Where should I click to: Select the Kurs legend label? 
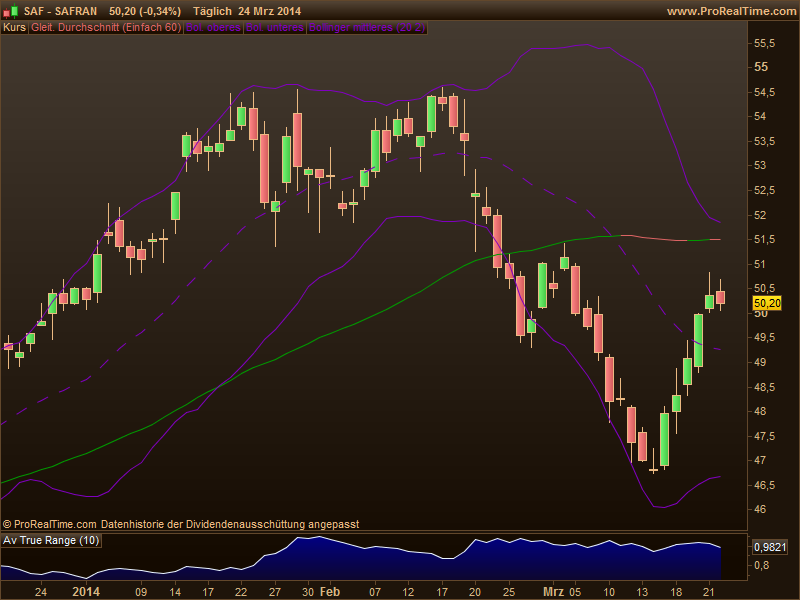14,28
